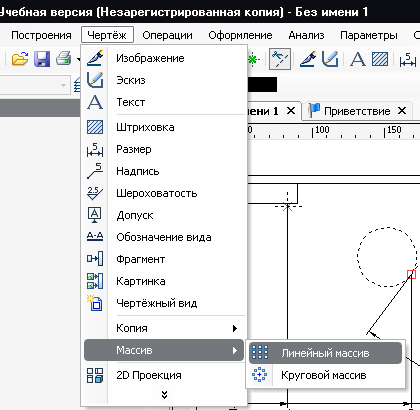This screenshot has width=420, height=410.
Task: Click the toolbar Изображение pencil icon
Action: click(x=308, y=59)
